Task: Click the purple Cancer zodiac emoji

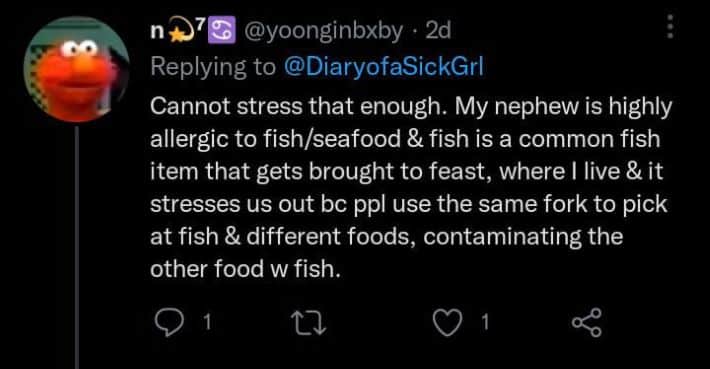Action: (x=221, y=30)
